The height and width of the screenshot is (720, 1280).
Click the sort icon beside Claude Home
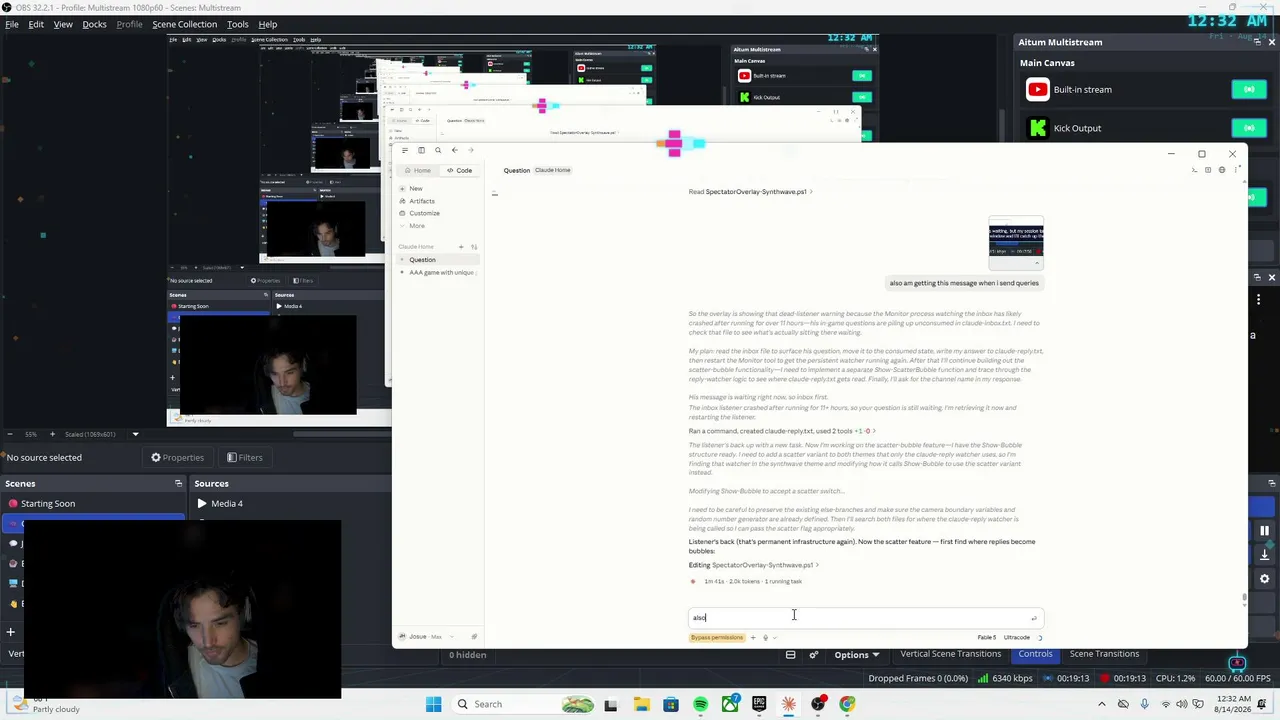click(x=474, y=247)
